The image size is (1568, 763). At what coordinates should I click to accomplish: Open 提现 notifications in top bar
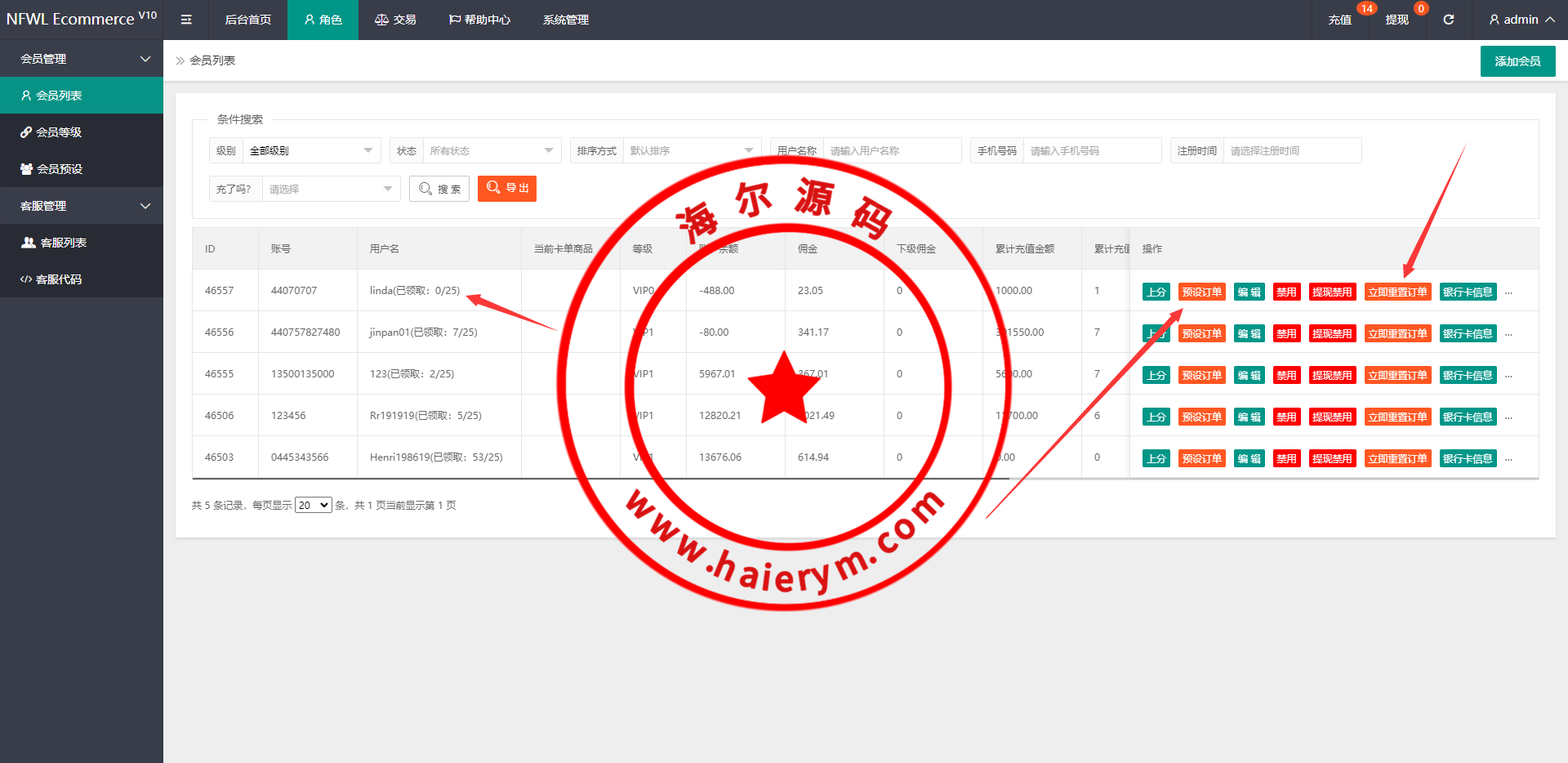[1396, 20]
